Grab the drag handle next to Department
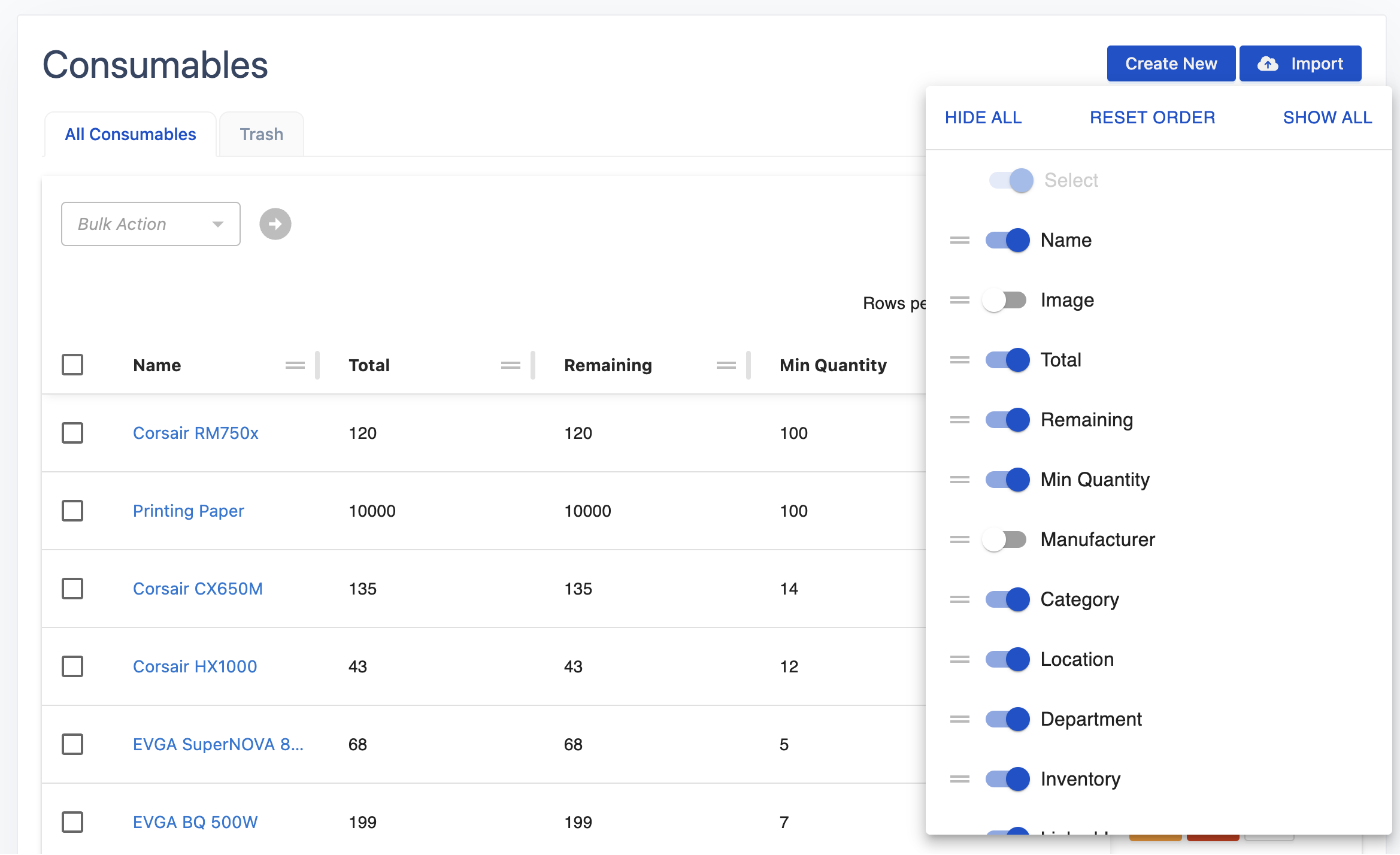The image size is (1400, 855). click(960, 719)
